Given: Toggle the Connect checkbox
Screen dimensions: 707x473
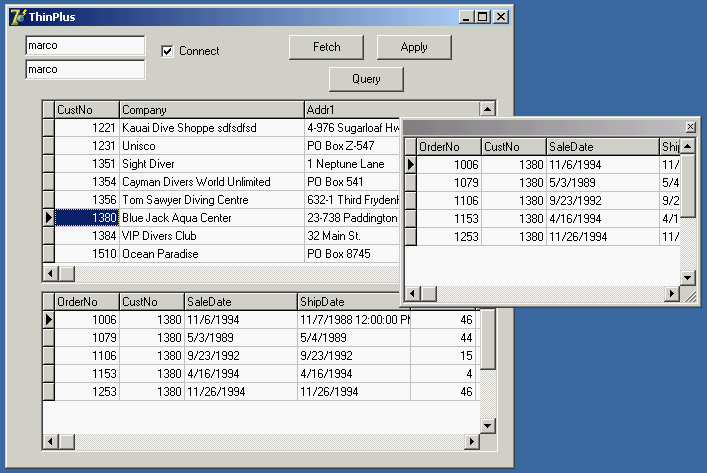Looking at the screenshot, I should (x=168, y=51).
